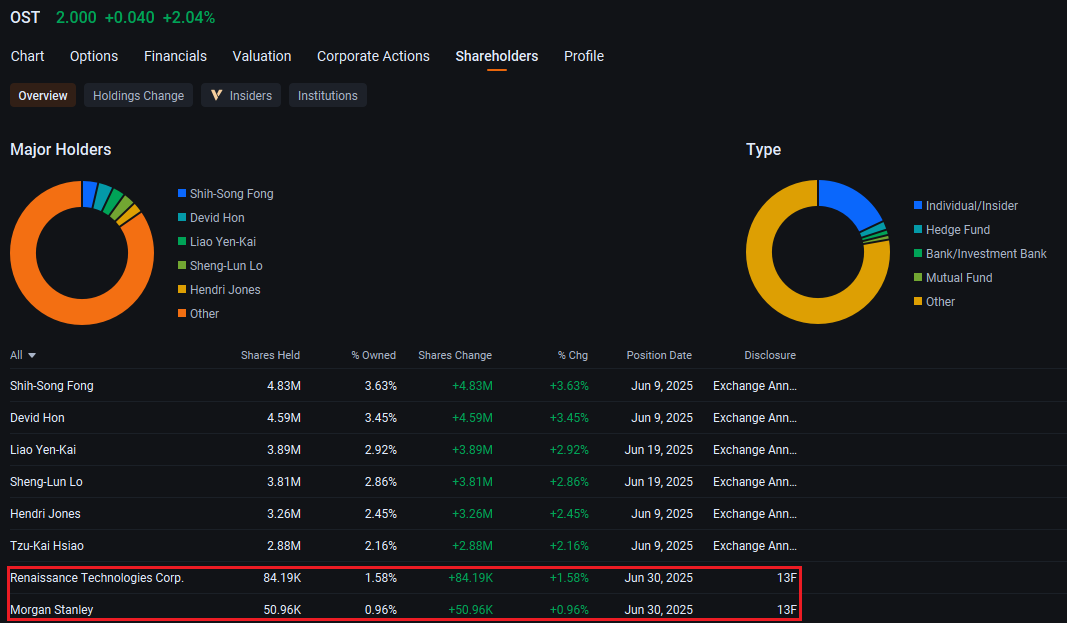Viewport: 1067px width, 623px height.
Task: Switch to Holdings Change view
Action: tap(138, 96)
